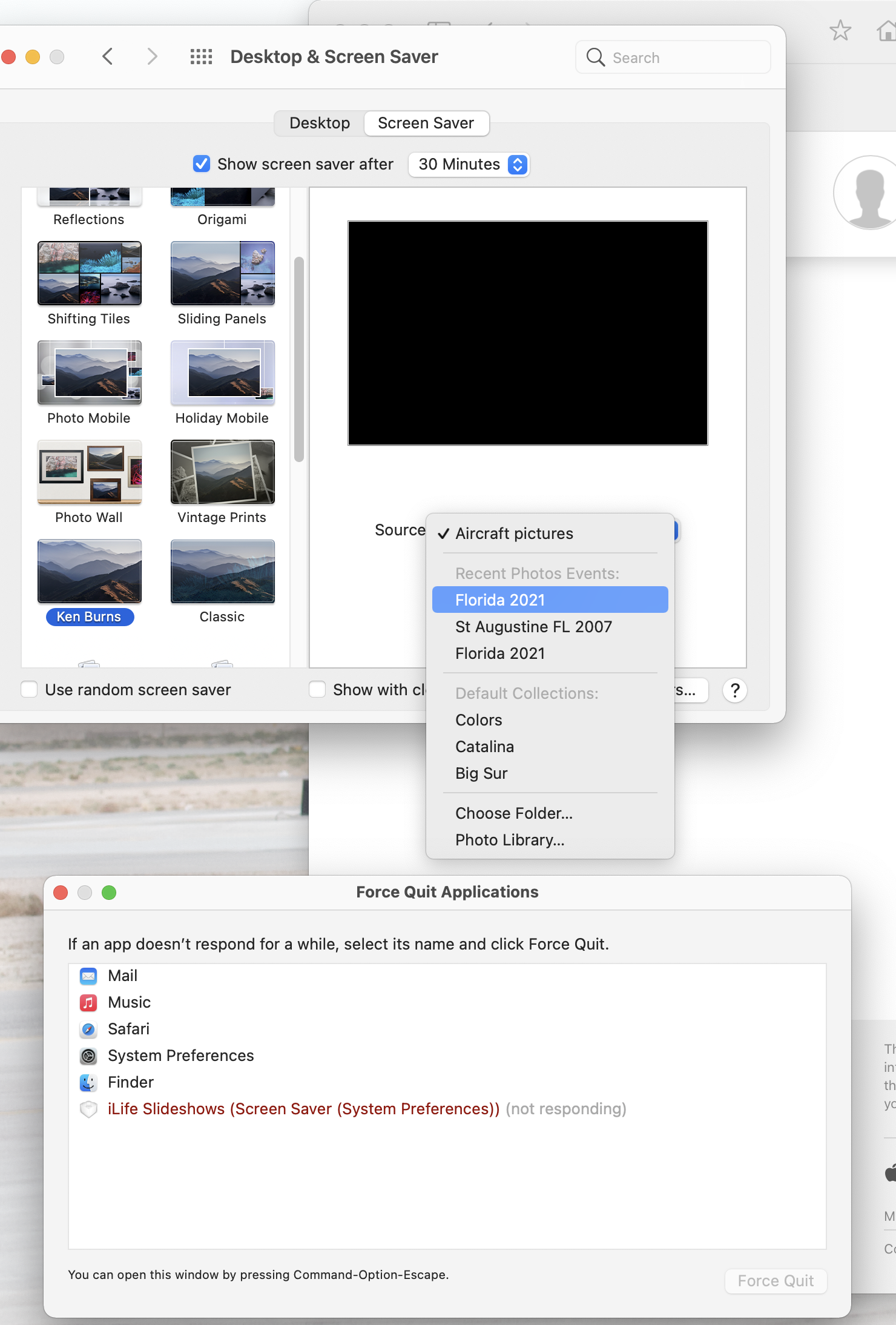The width and height of the screenshot is (896, 1325).
Task: Click the Safari app icon in Force Quit list
Action: coord(88,1029)
